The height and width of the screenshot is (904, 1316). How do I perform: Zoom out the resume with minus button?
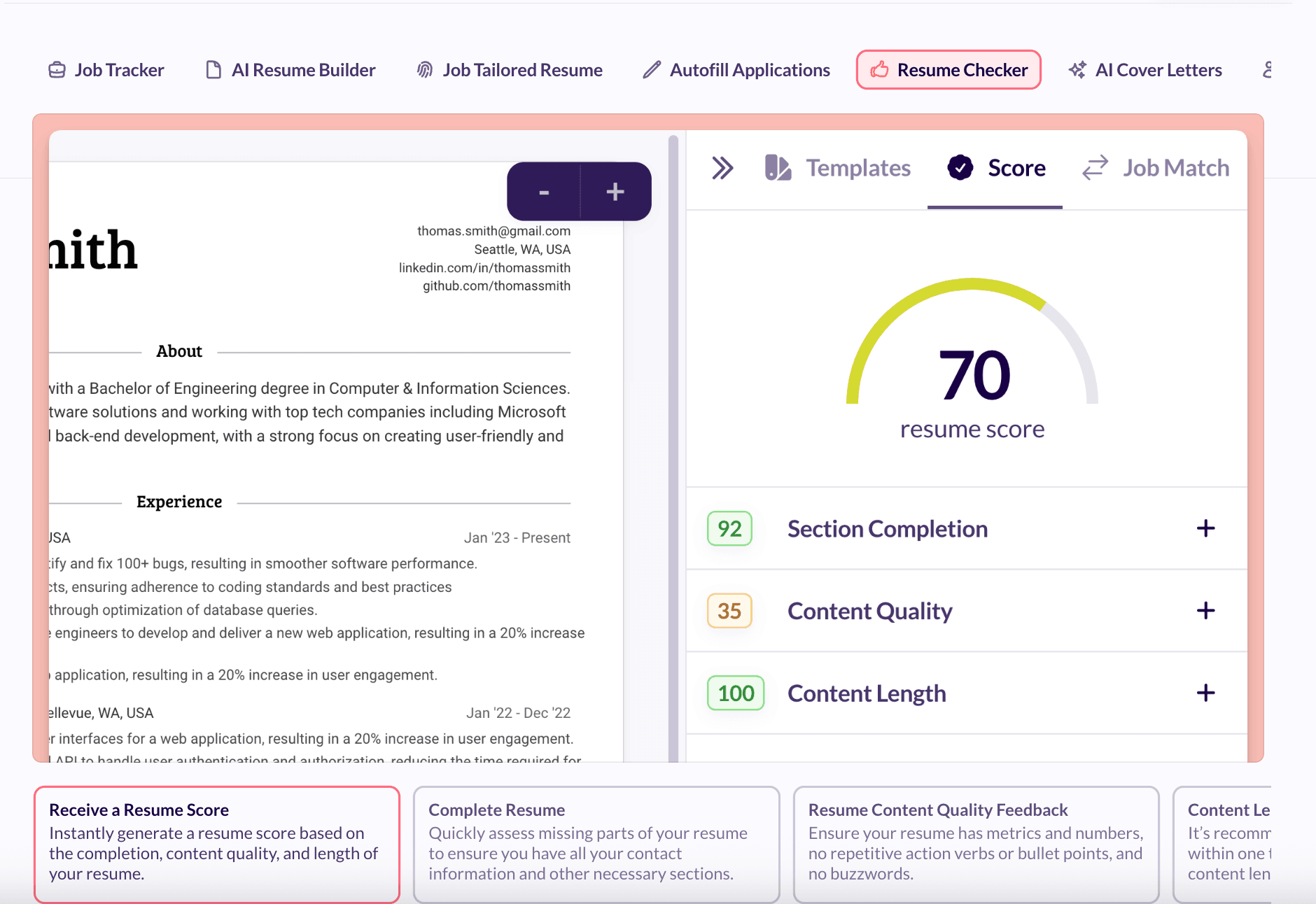(x=544, y=192)
